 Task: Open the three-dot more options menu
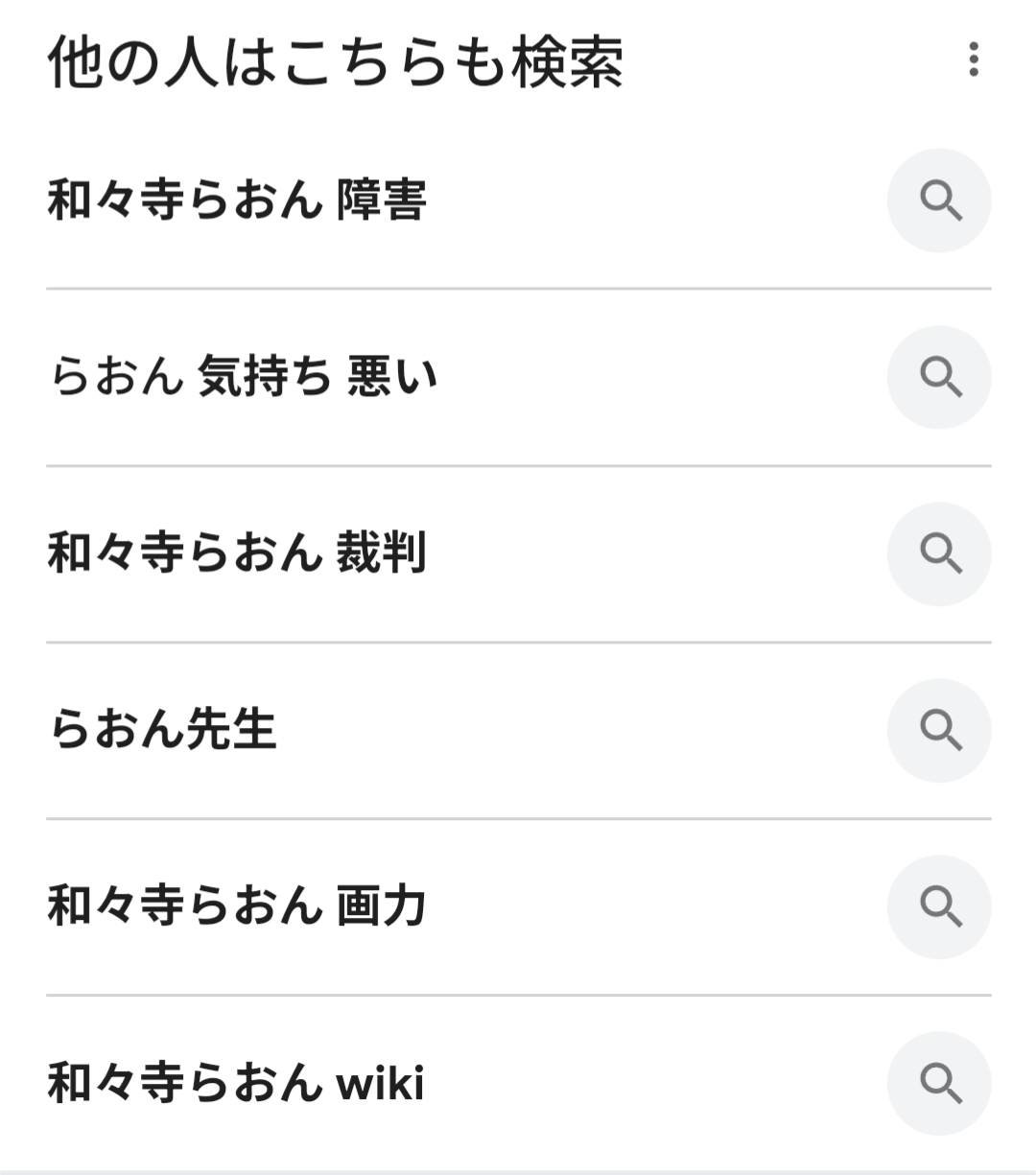pyautogui.click(x=974, y=59)
